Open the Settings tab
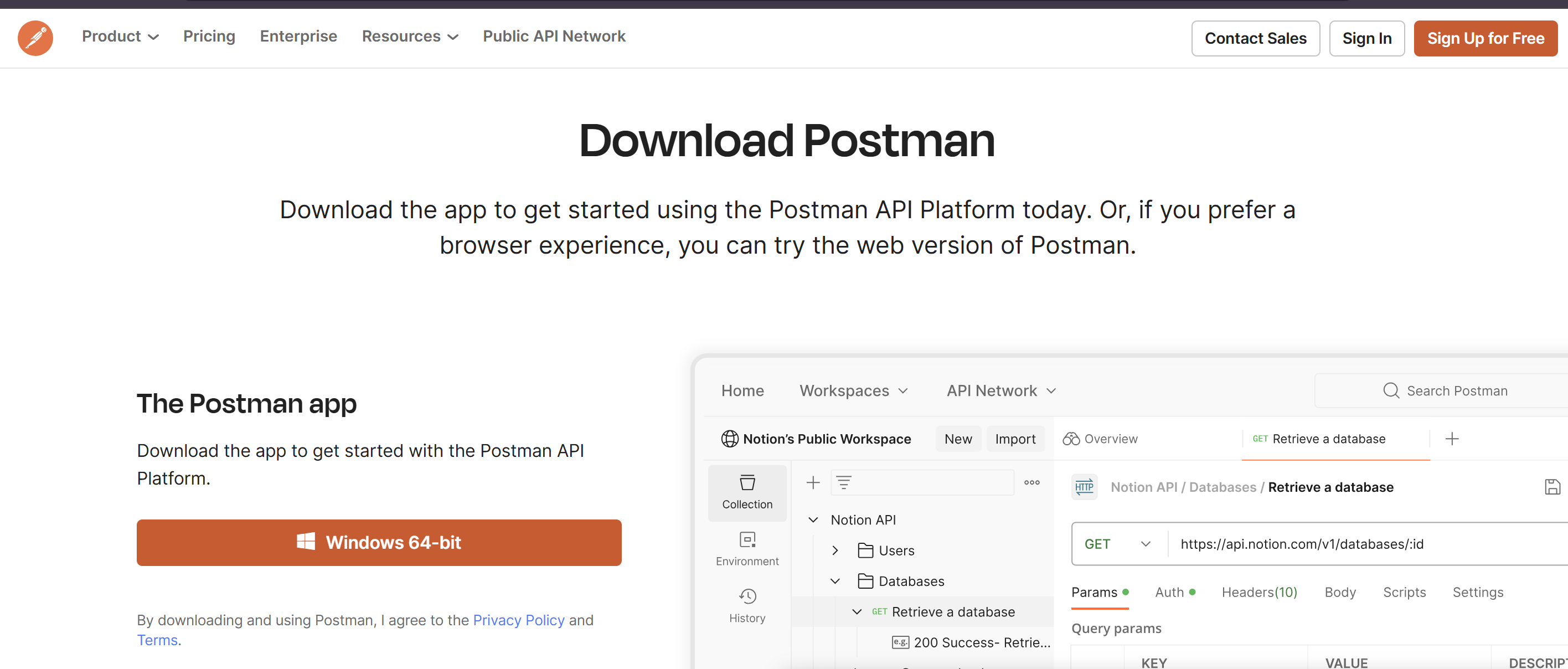This screenshot has width=1568, height=669. [1478, 591]
